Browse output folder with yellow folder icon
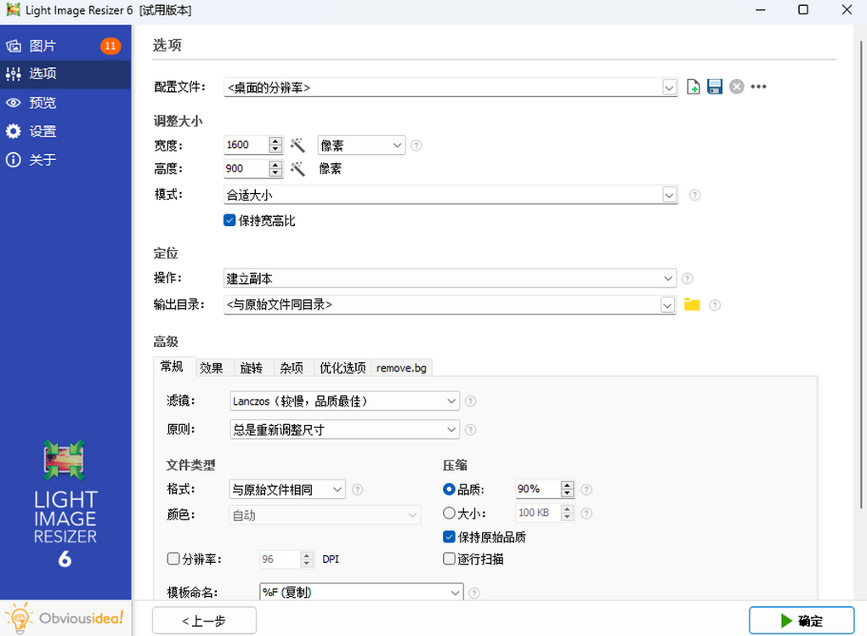 (692, 305)
